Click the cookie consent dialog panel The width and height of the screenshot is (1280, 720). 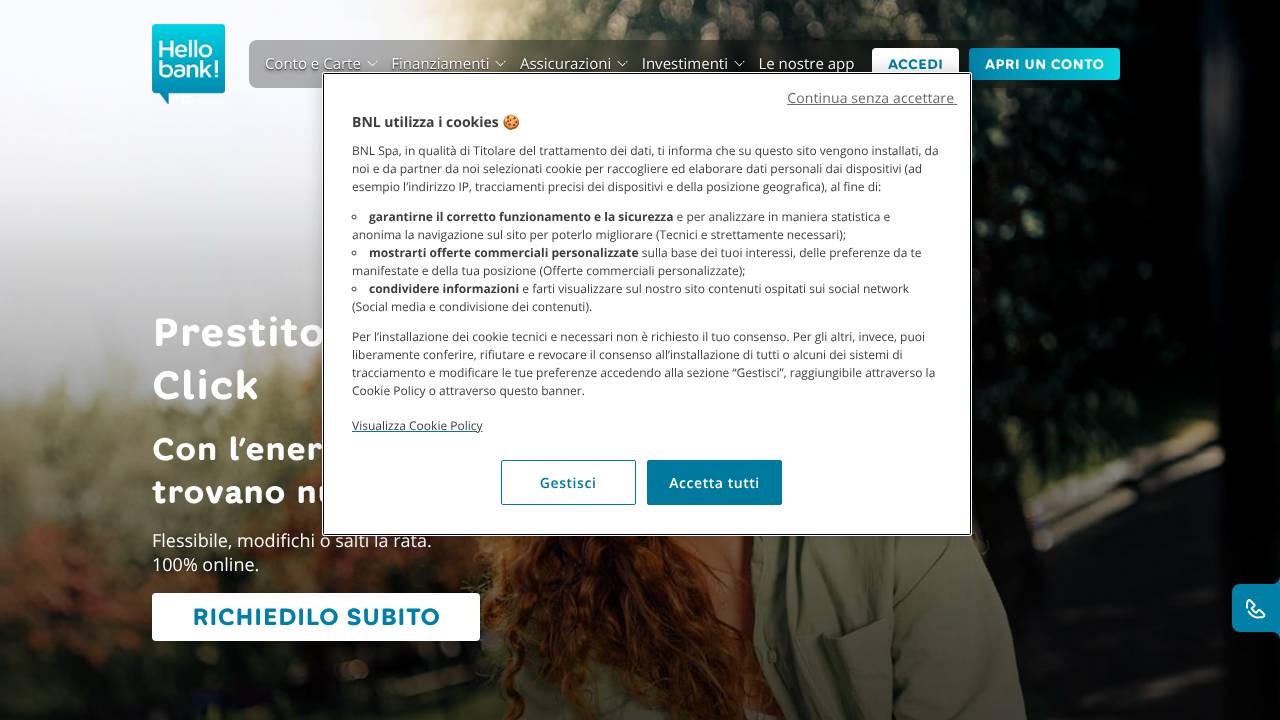point(646,305)
